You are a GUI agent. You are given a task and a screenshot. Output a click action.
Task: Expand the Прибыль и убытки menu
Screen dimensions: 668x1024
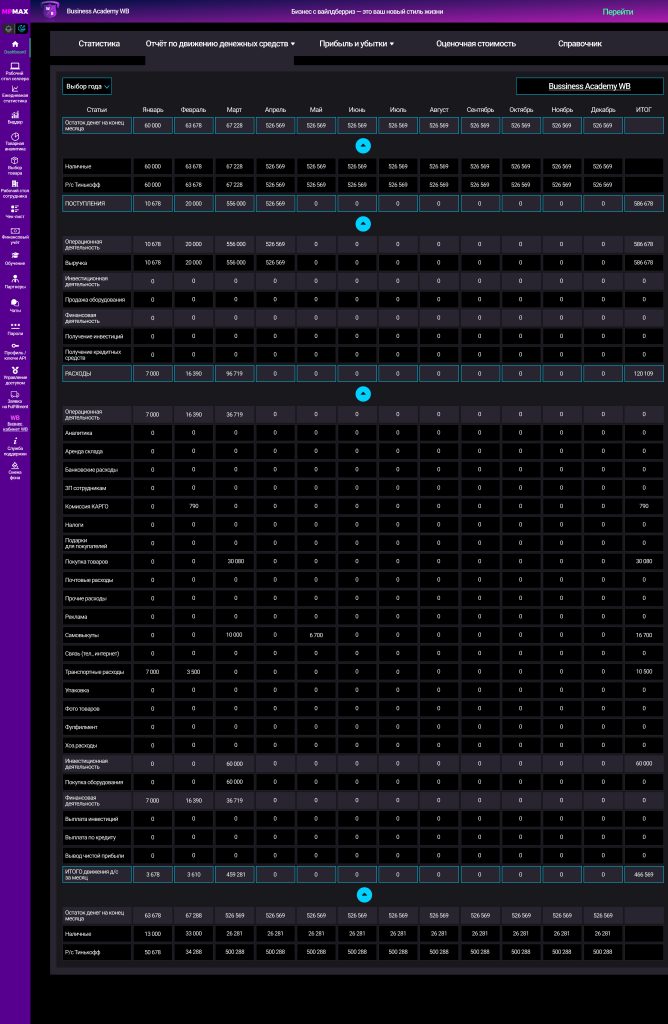(357, 44)
